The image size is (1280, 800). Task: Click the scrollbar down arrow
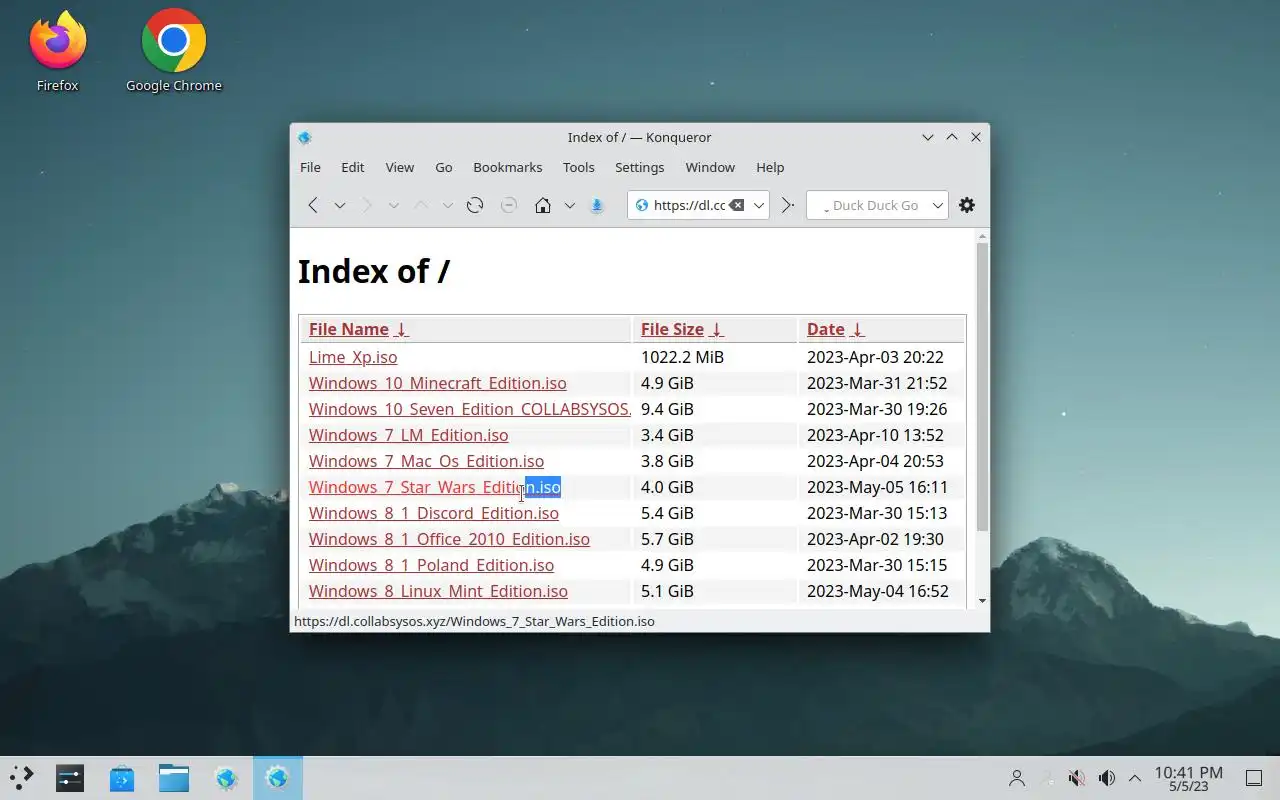tap(982, 600)
